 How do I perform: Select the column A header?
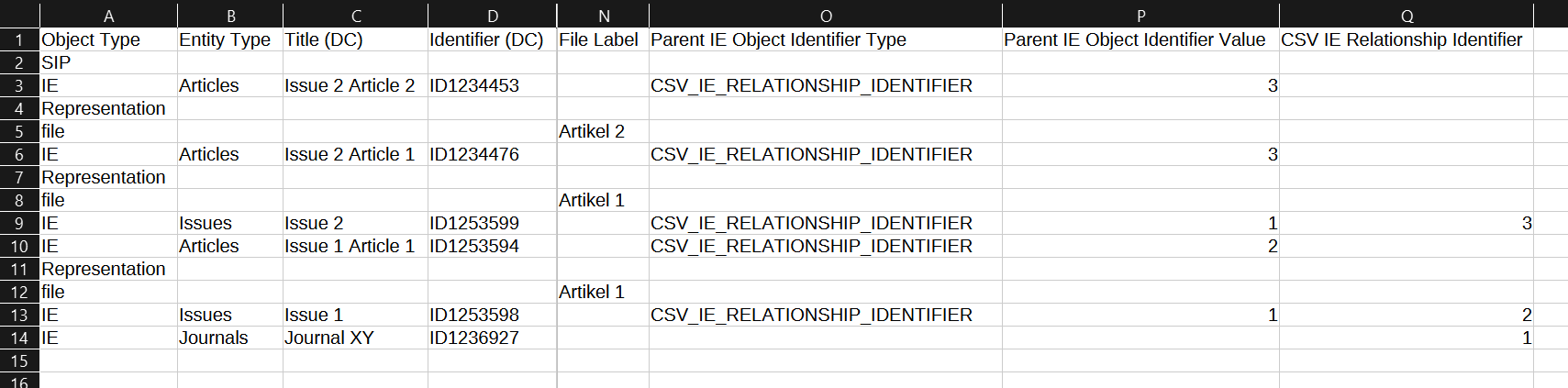point(108,16)
